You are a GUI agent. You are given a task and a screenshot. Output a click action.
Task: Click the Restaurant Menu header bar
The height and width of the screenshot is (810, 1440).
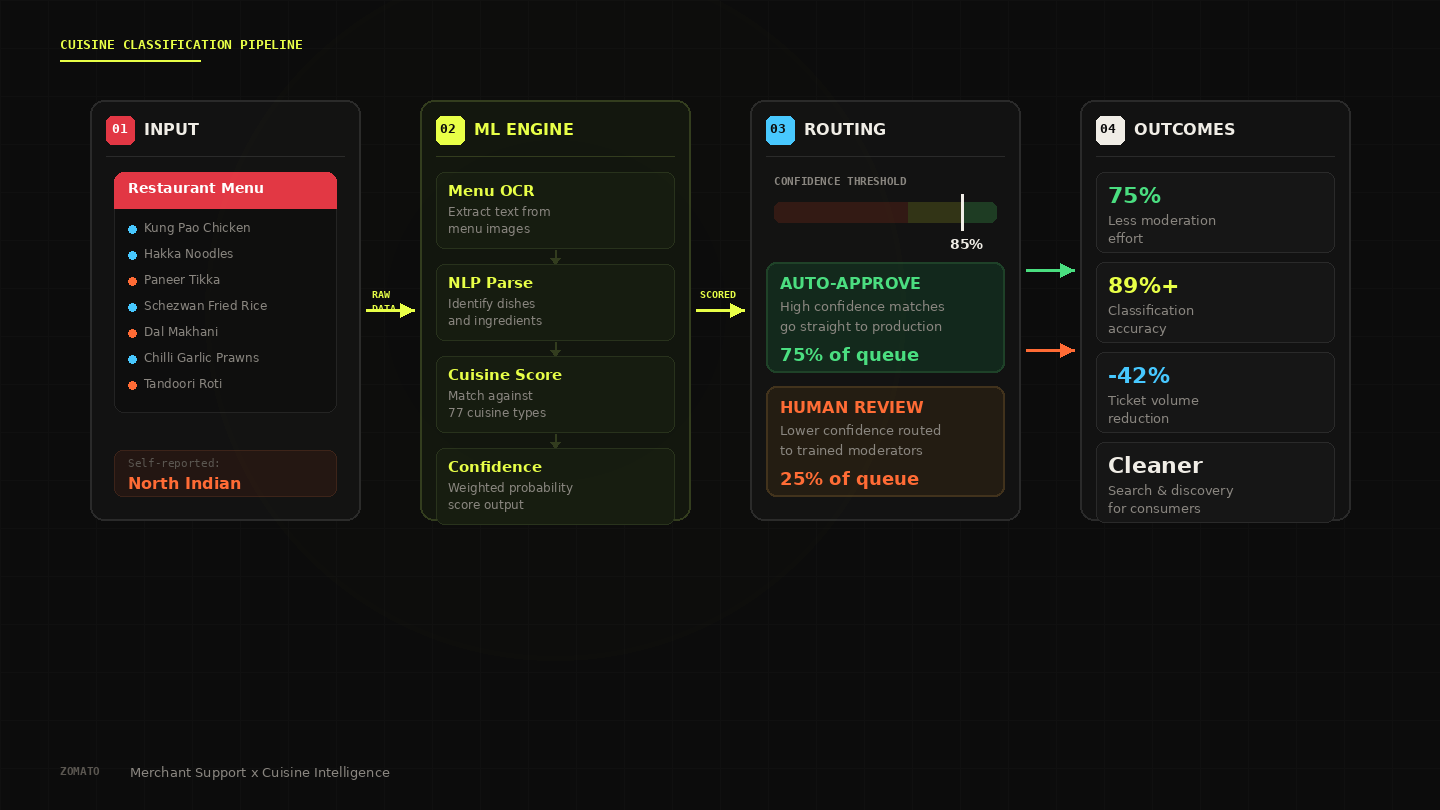[225, 190]
